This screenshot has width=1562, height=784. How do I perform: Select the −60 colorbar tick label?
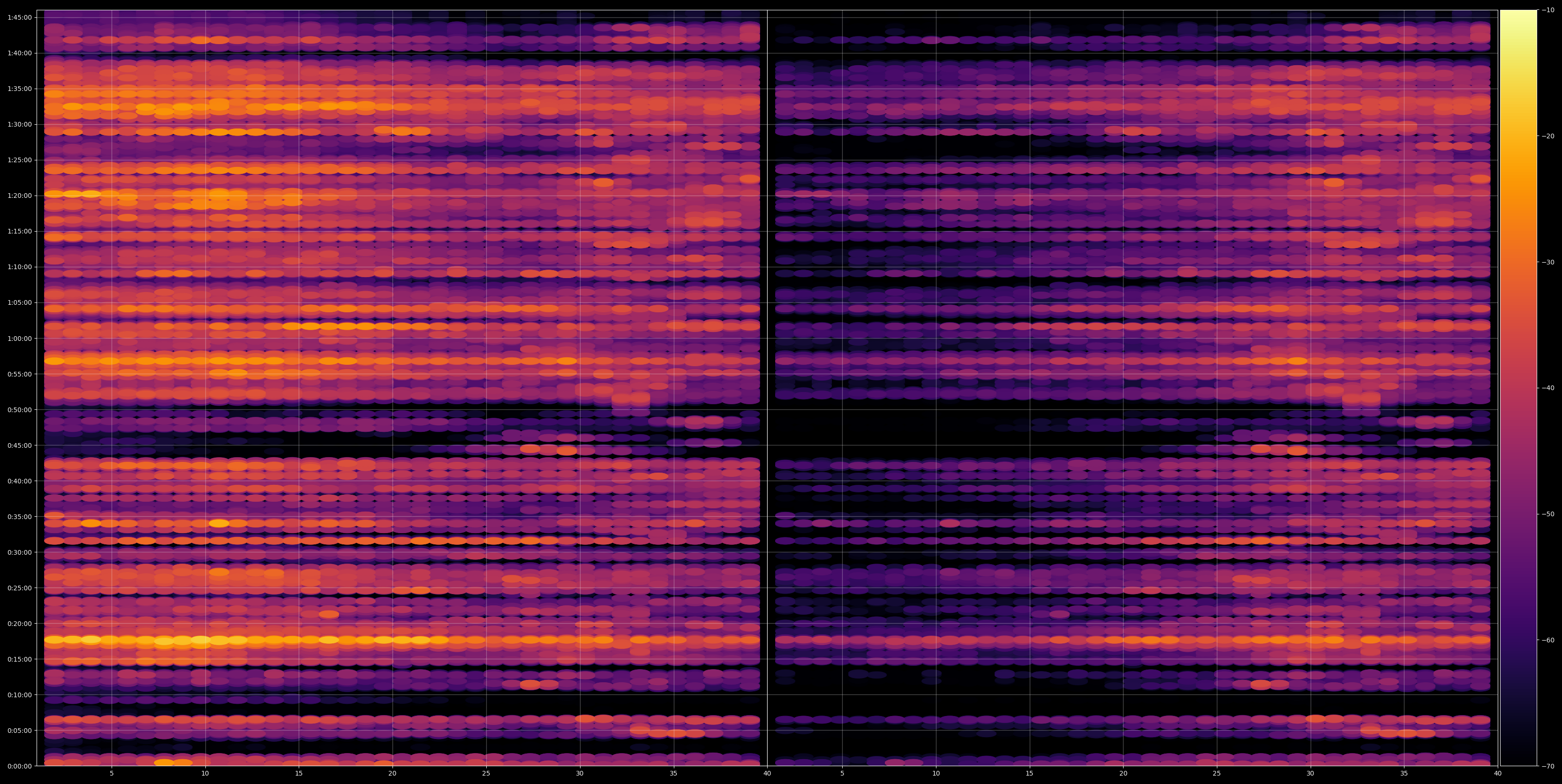1548,641
